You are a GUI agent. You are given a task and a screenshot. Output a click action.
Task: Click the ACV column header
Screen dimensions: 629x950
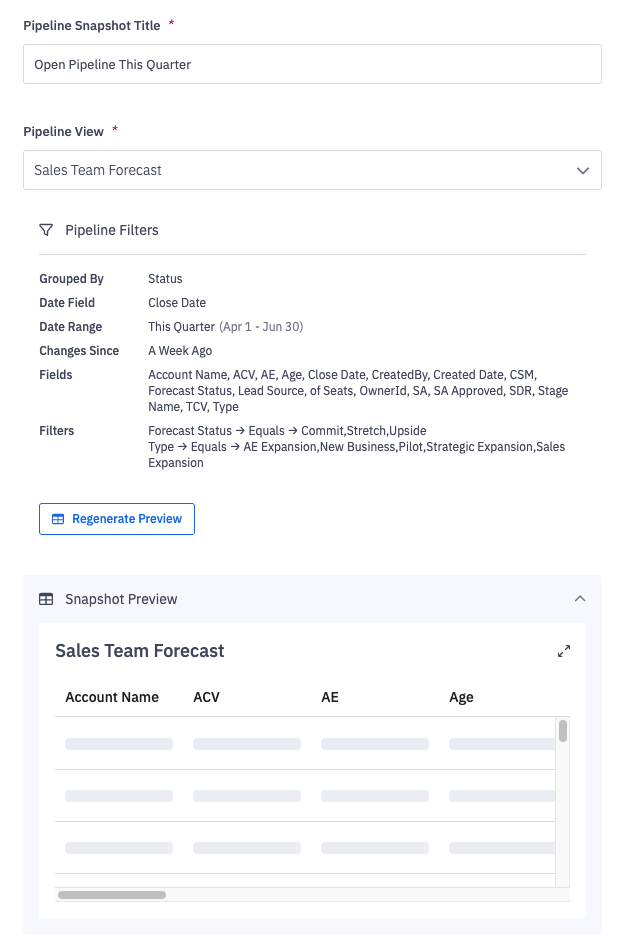(x=206, y=697)
